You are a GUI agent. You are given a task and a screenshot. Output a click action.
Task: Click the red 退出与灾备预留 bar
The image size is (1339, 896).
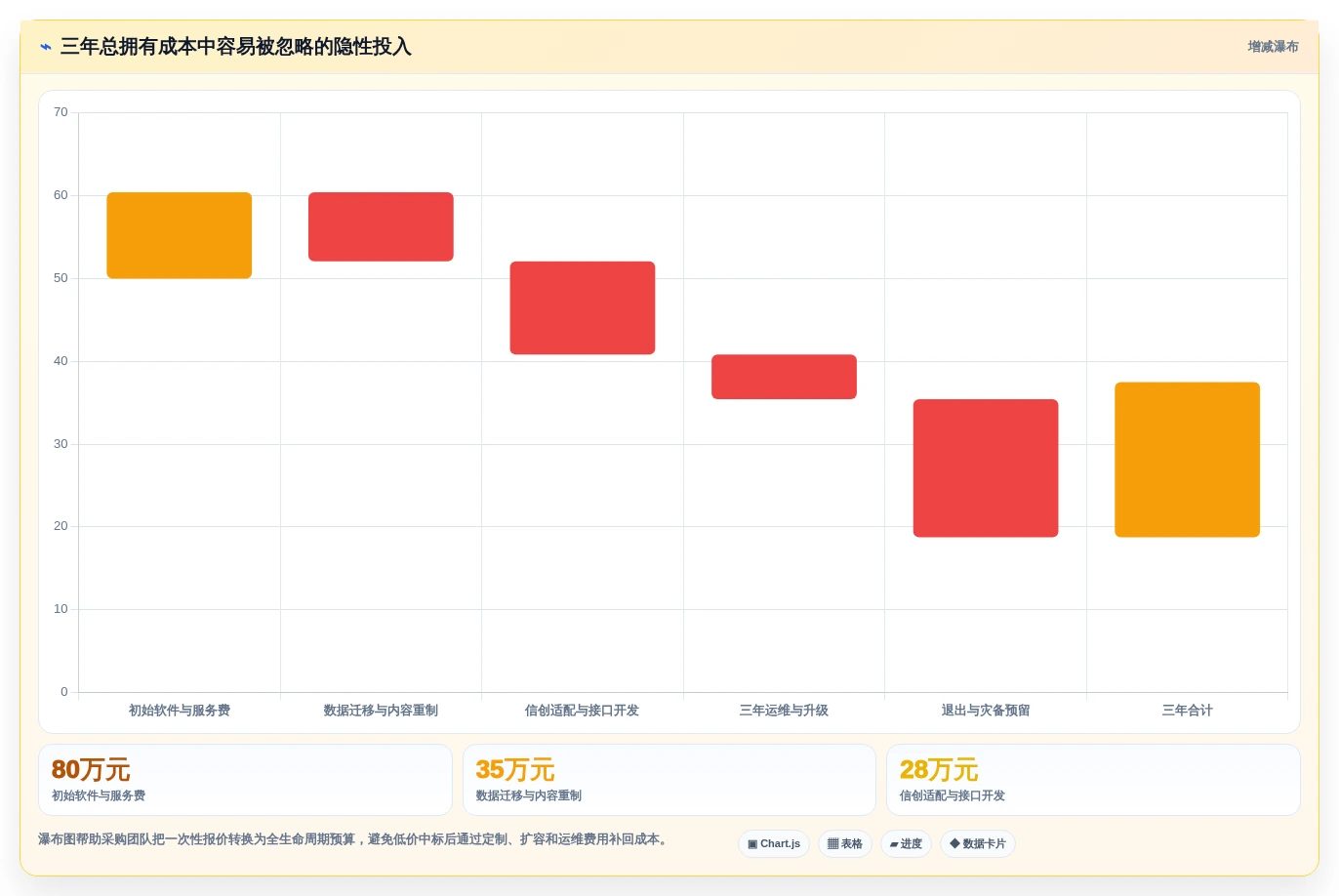click(x=986, y=468)
